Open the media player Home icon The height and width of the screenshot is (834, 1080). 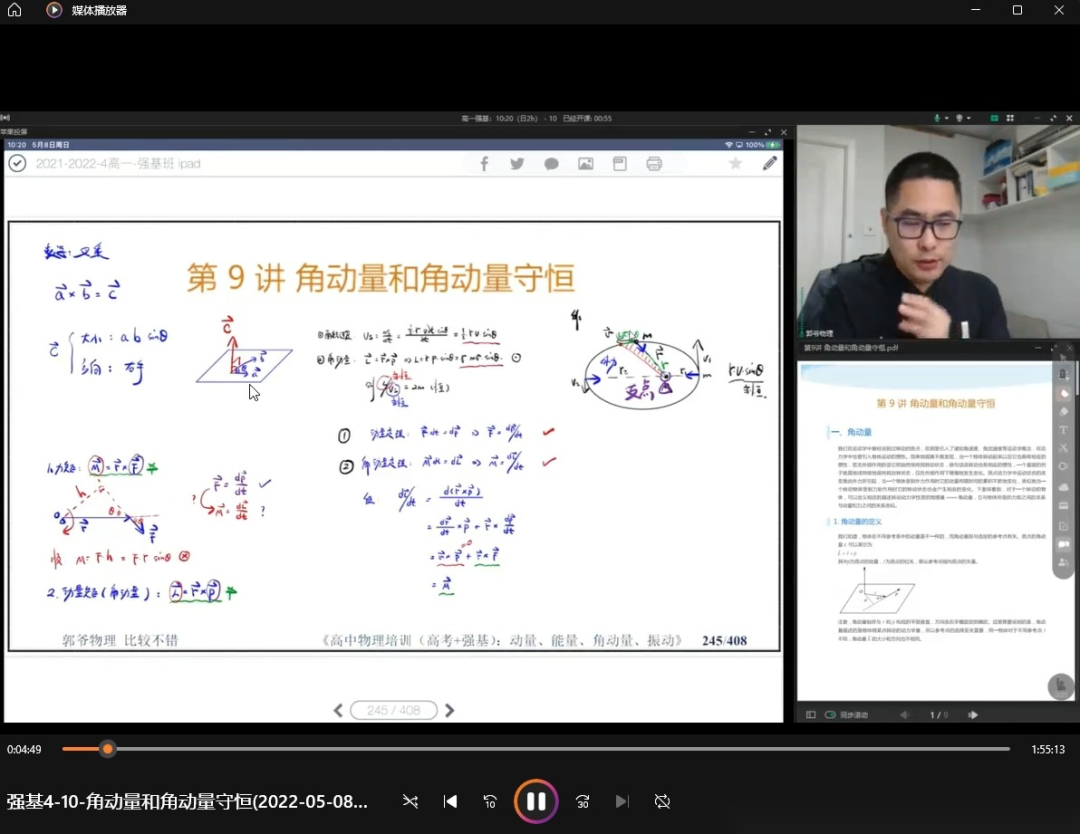pyautogui.click(x=14, y=10)
